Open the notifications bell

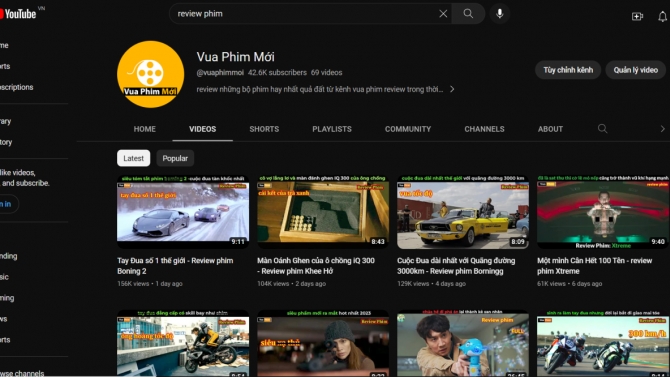tap(662, 16)
